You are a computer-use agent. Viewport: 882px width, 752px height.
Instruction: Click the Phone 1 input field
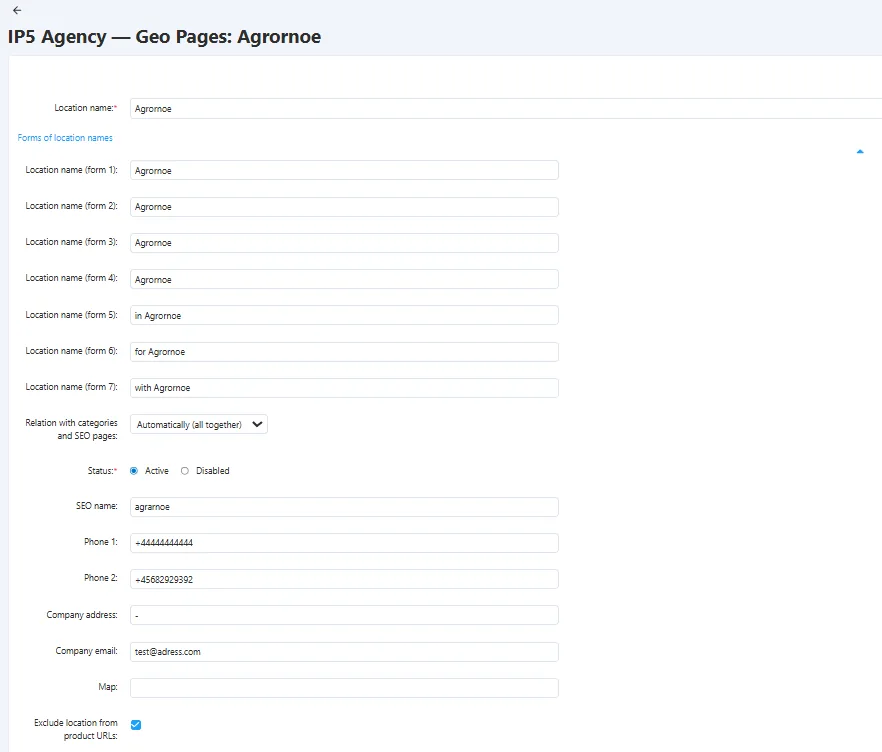click(344, 543)
